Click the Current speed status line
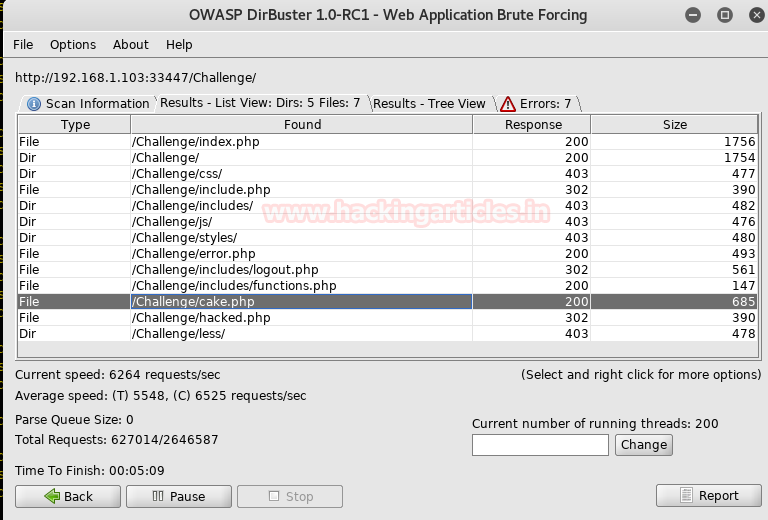 118,375
